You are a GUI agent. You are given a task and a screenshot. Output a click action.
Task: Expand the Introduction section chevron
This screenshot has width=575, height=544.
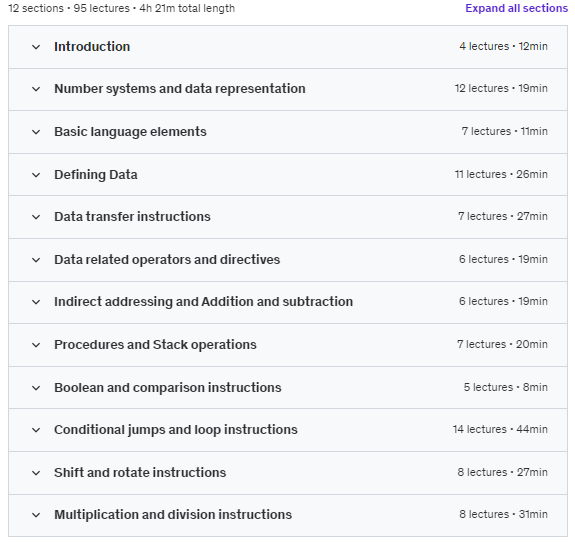point(36,47)
